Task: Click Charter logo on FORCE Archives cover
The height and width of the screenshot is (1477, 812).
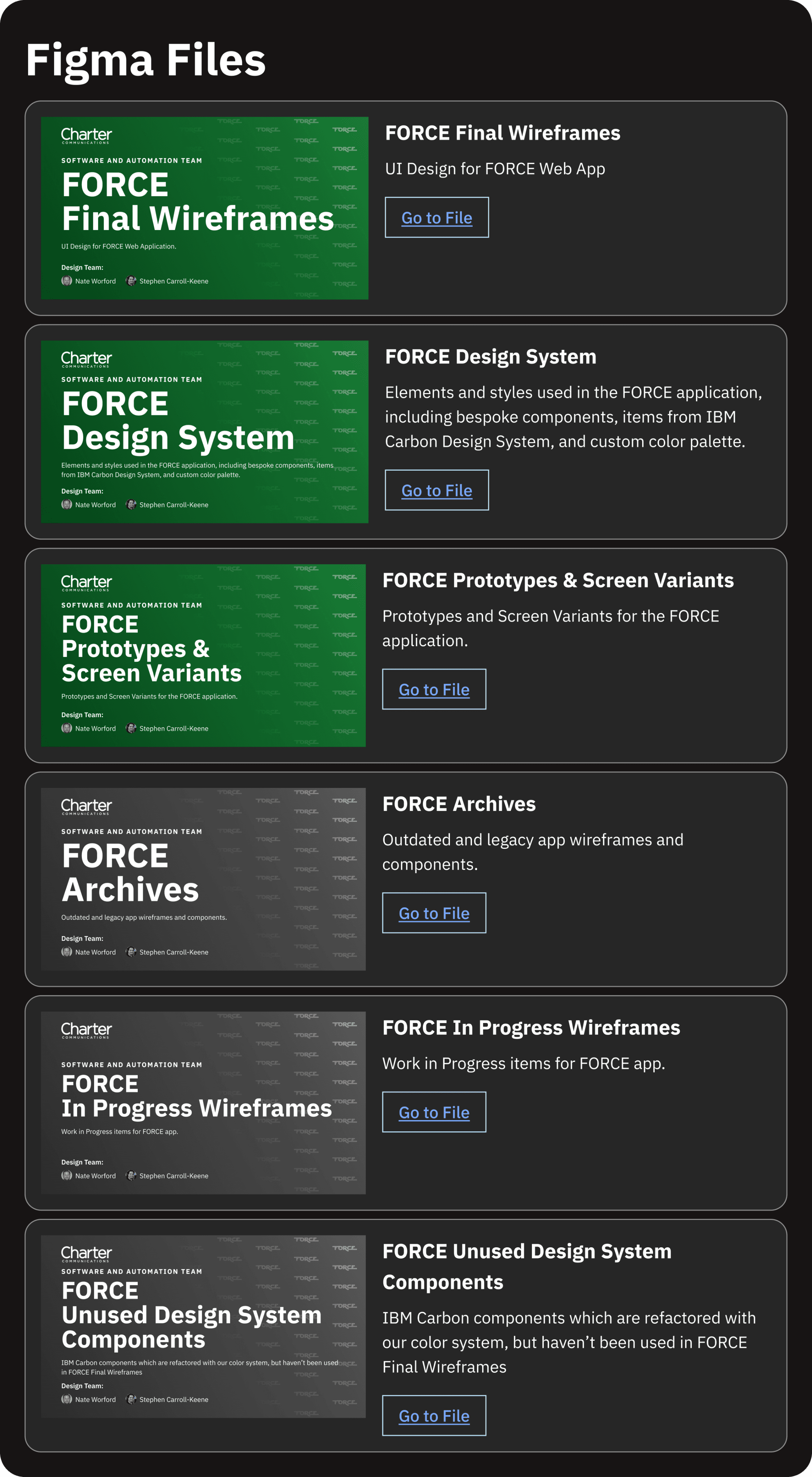Action: point(87,806)
